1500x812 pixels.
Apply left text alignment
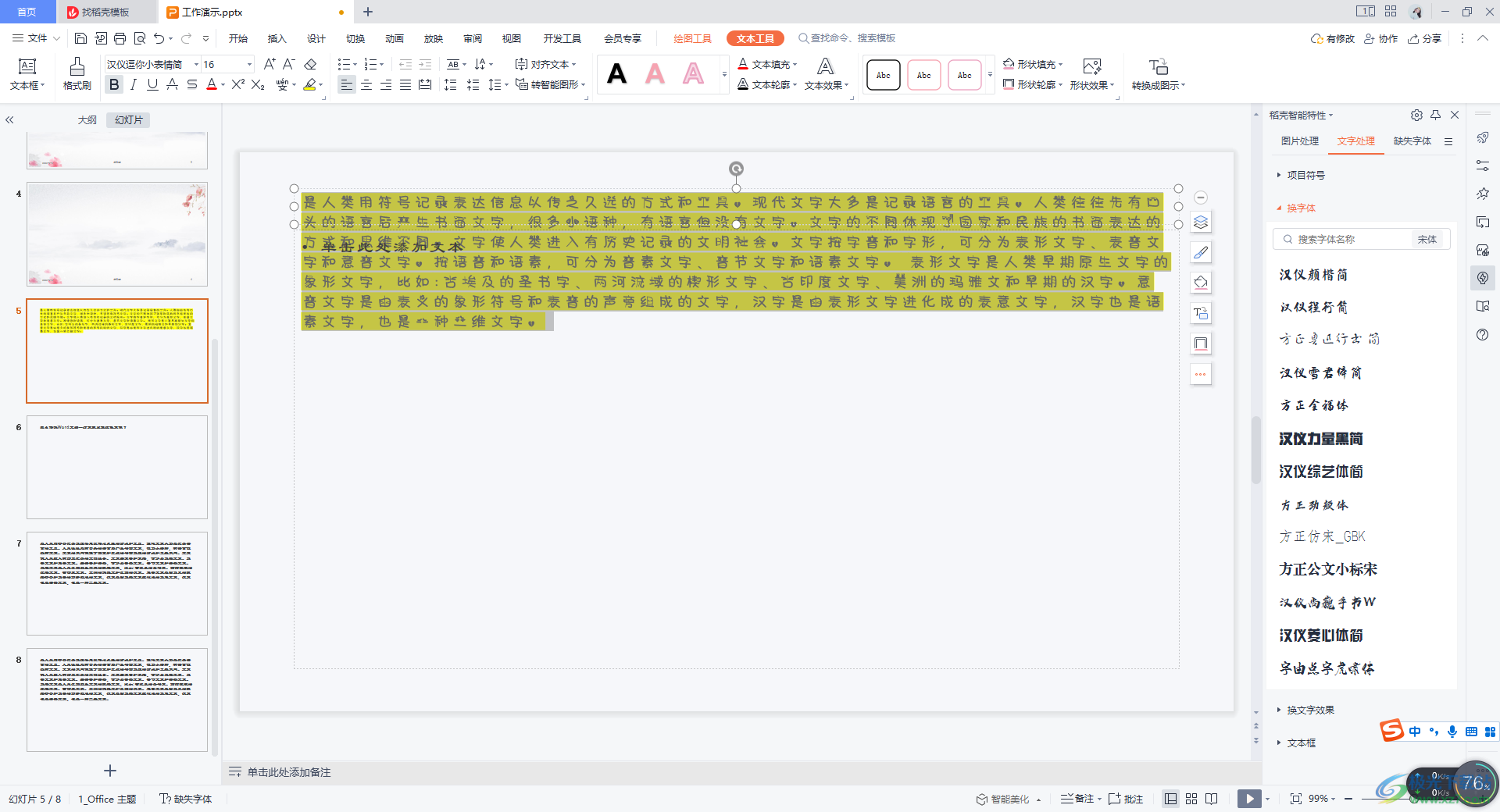coord(347,84)
